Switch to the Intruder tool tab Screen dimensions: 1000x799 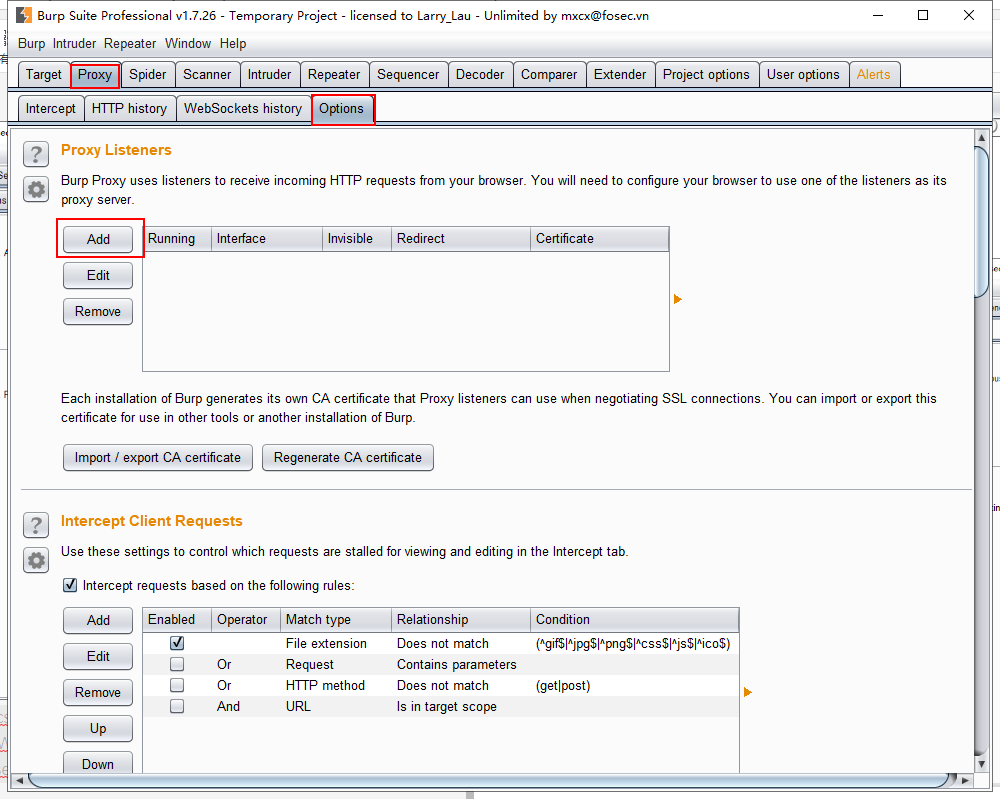point(269,75)
